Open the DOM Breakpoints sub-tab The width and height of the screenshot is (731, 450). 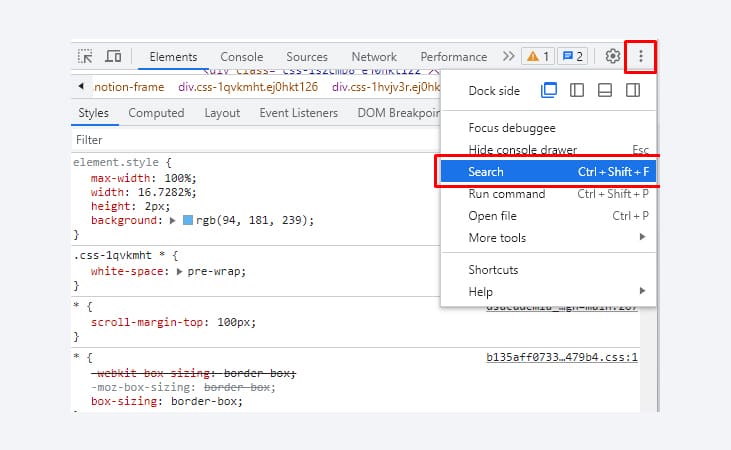coord(399,113)
